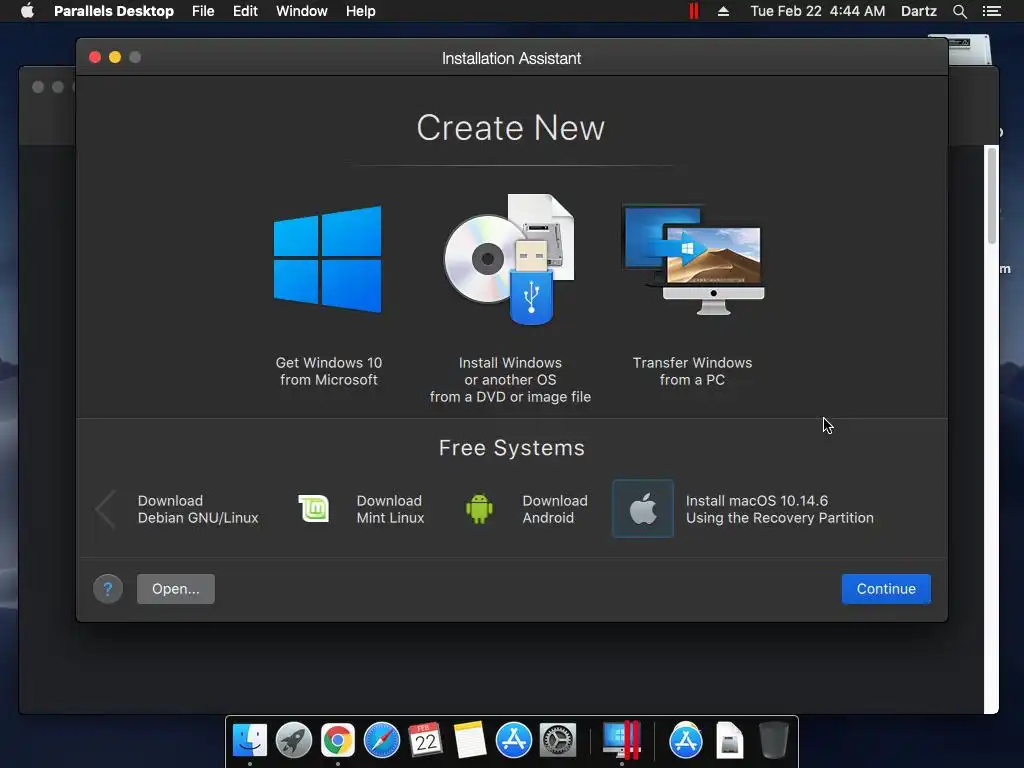Select Download Debian GNU/Linux option
Image resolution: width=1024 pixels, height=768 pixels.
[x=198, y=509]
